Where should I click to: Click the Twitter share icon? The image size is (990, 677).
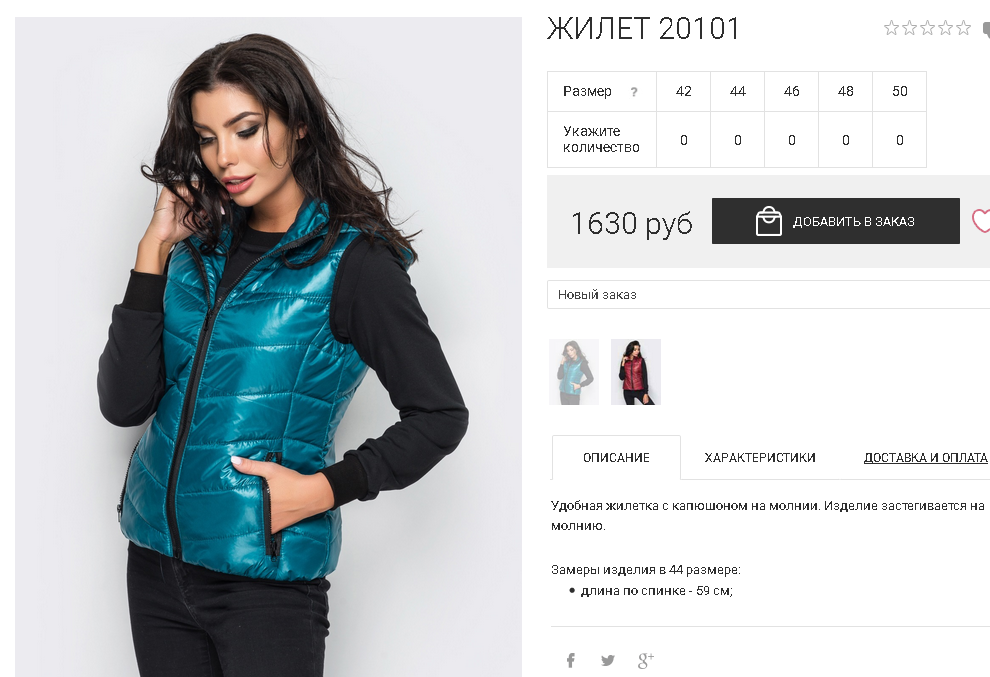click(x=607, y=661)
